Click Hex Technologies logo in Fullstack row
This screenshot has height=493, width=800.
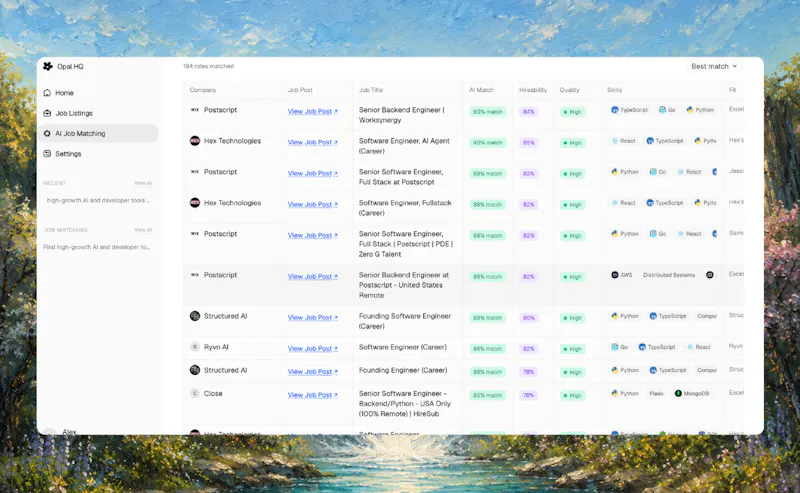[x=195, y=203]
